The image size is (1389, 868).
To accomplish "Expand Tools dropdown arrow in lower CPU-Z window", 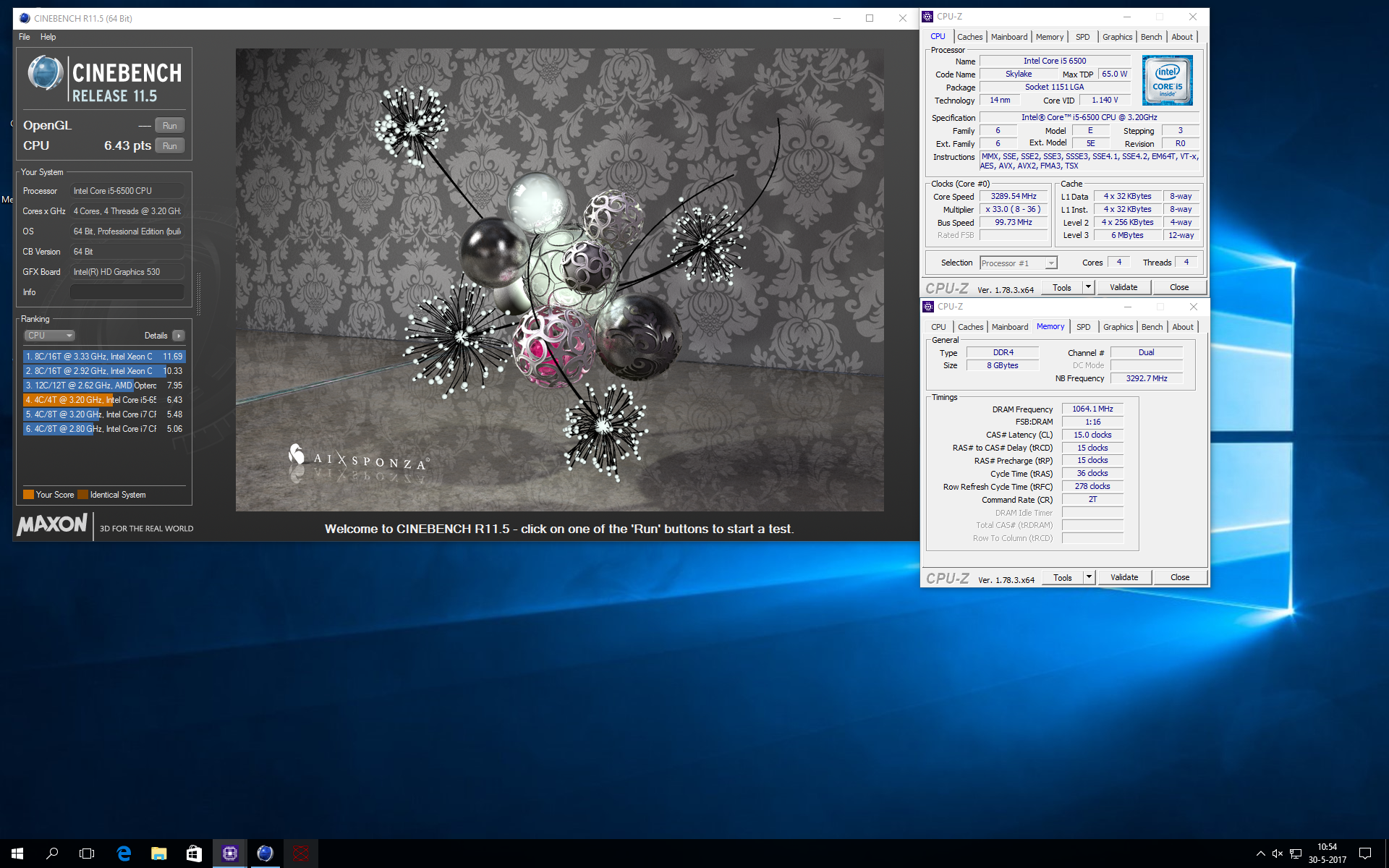I will click(1089, 577).
